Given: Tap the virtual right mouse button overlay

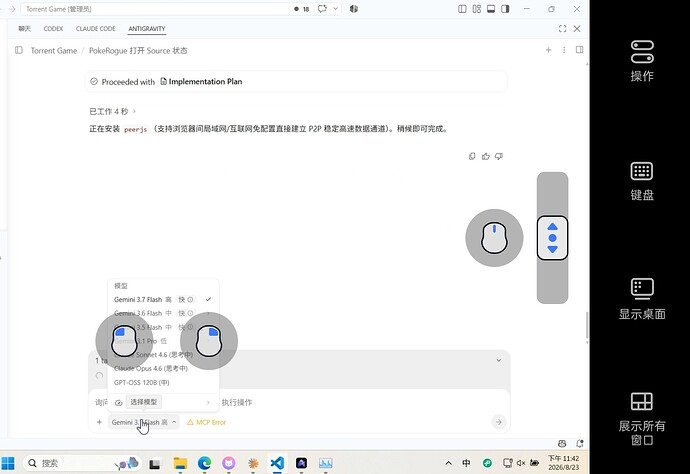Looking at the screenshot, I should pos(209,341).
